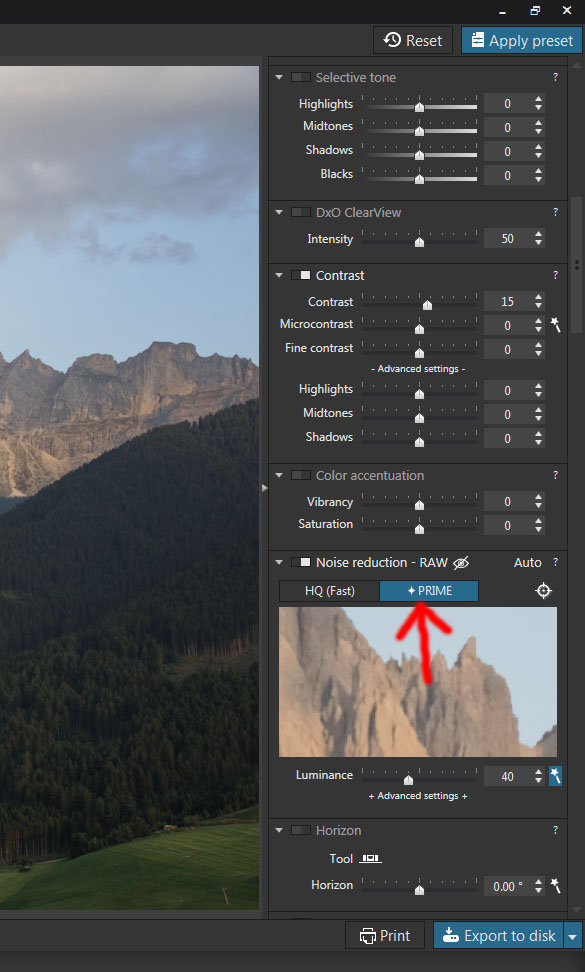Restore down the application window
Screen dimensions: 585x972
pyautogui.click(x=535, y=10)
